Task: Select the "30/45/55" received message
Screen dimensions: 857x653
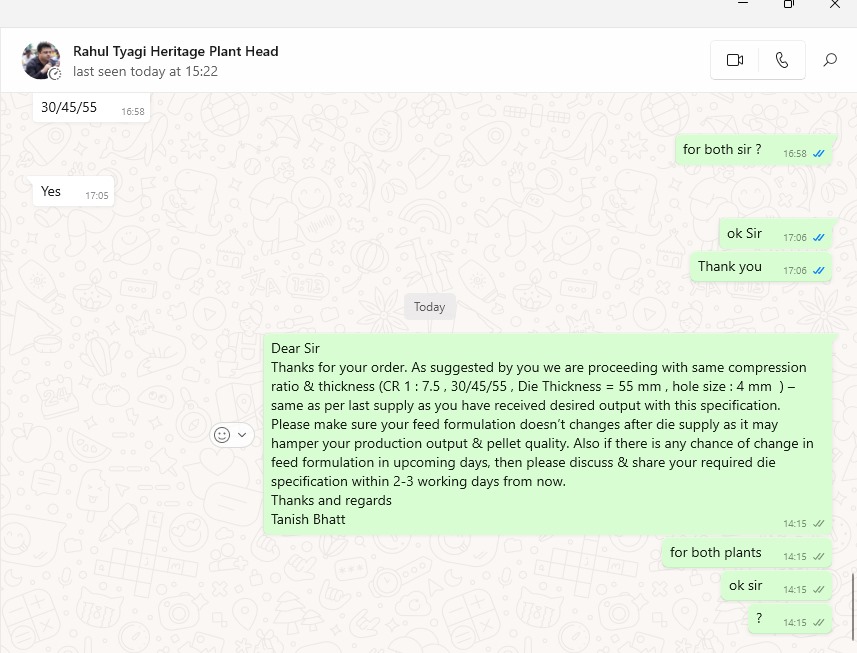Action: pos(70,108)
